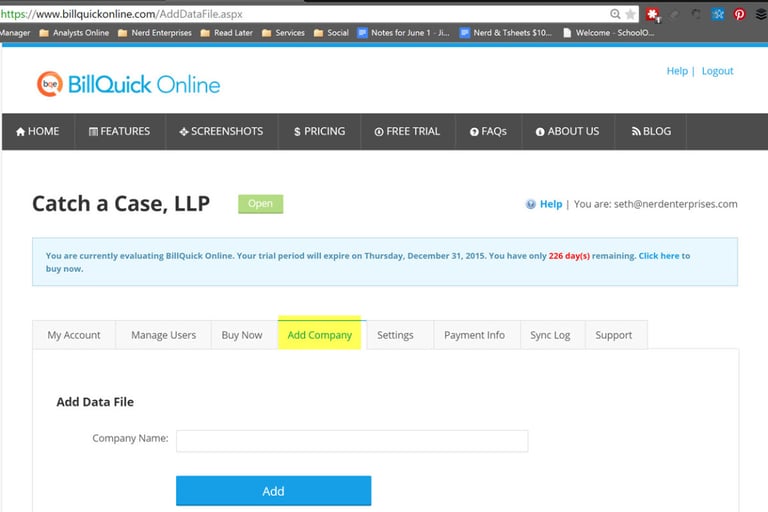Open the Sync Log tab
This screenshot has width=768, height=512.
pyautogui.click(x=550, y=335)
